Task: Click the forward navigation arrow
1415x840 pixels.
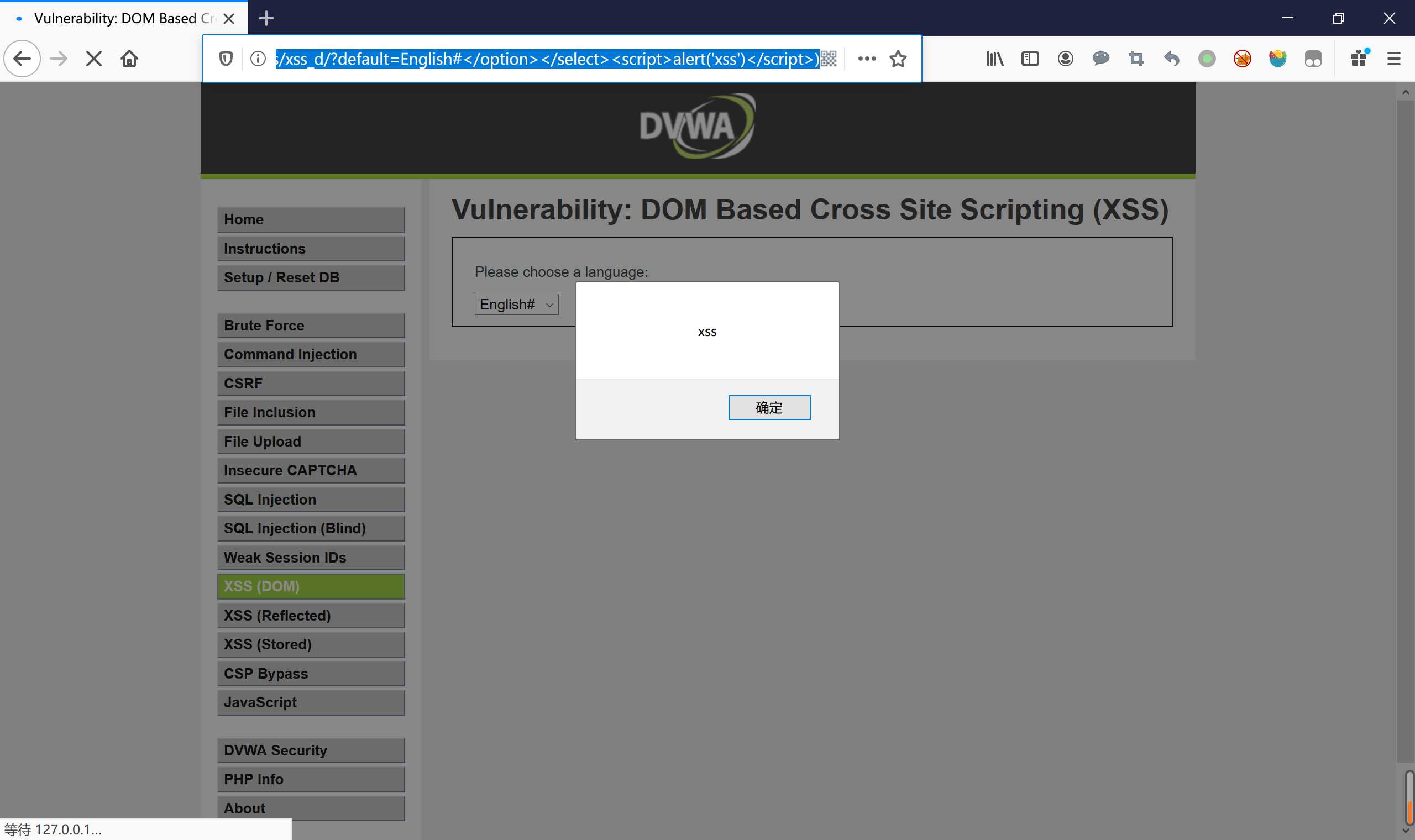Action: point(59,58)
